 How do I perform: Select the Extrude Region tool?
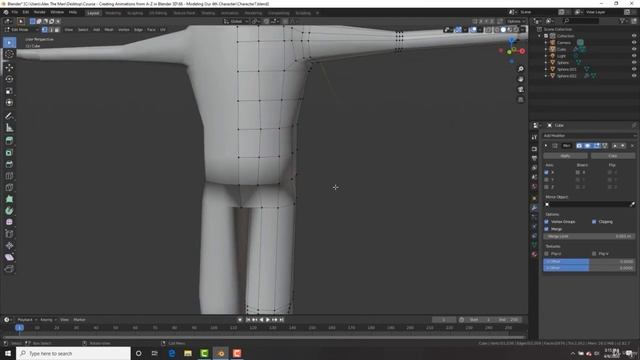coord(9,140)
